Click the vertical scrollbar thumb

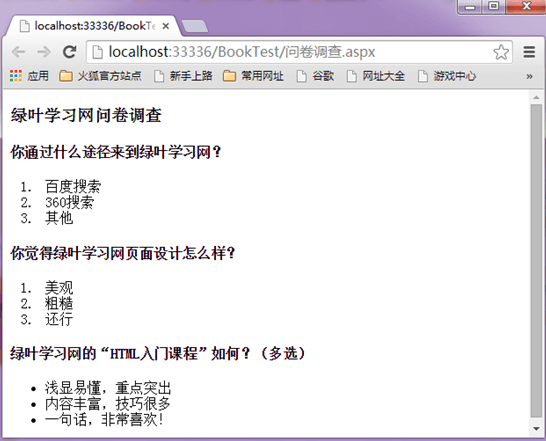point(536,261)
